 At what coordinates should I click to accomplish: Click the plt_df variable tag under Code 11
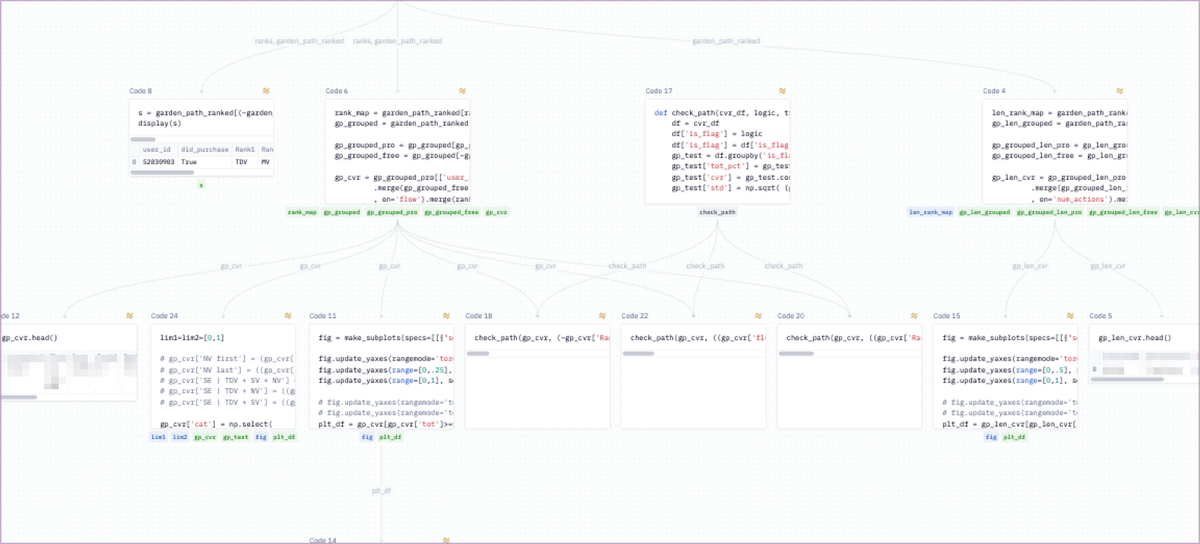coord(390,437)
